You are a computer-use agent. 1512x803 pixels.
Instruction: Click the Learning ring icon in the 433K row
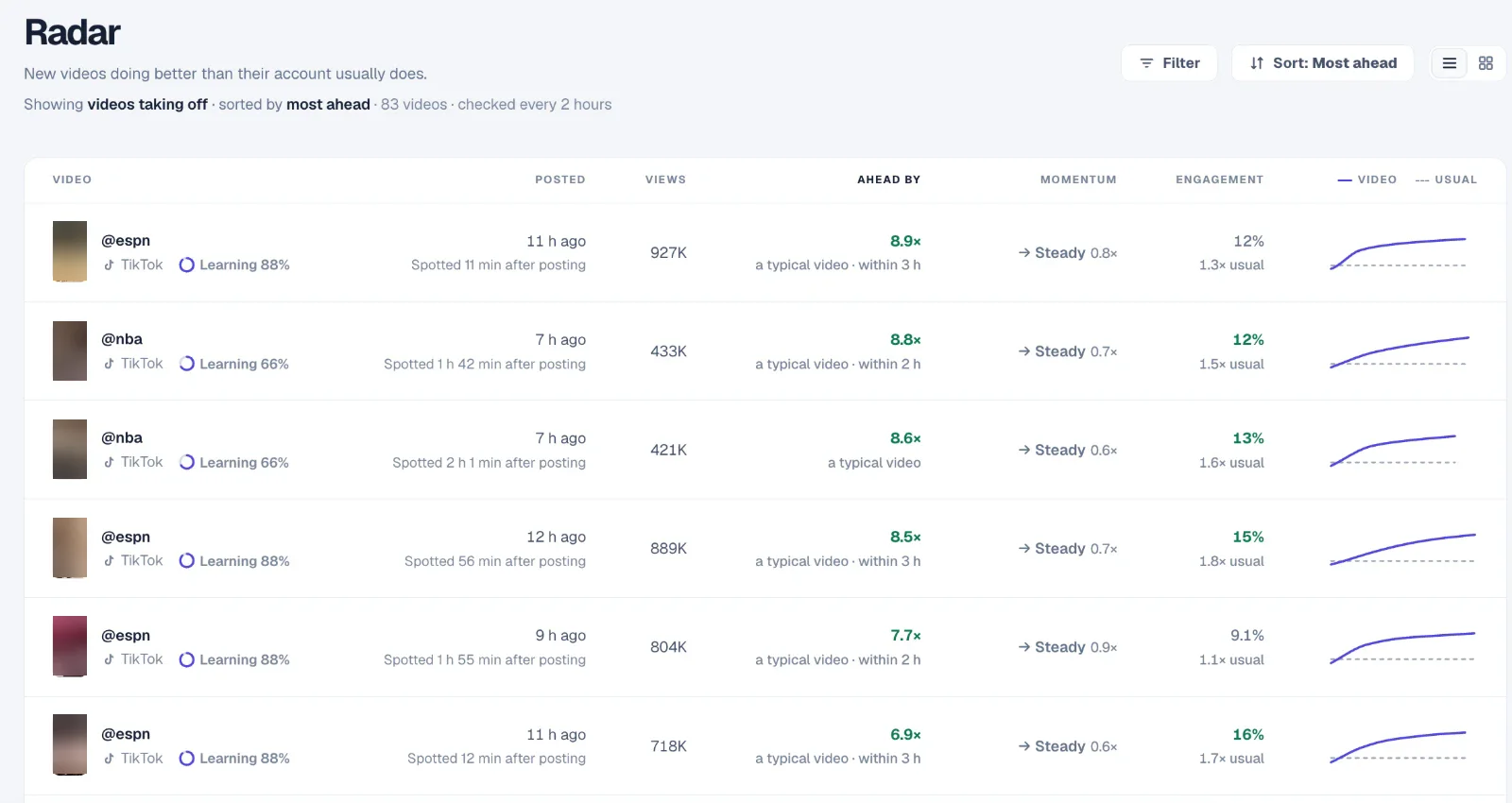[187, 364]
